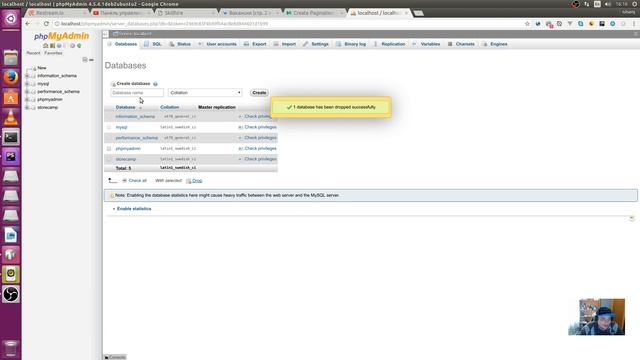Click the browser address bar
640x360 pixels.
[x=286, y=24]
